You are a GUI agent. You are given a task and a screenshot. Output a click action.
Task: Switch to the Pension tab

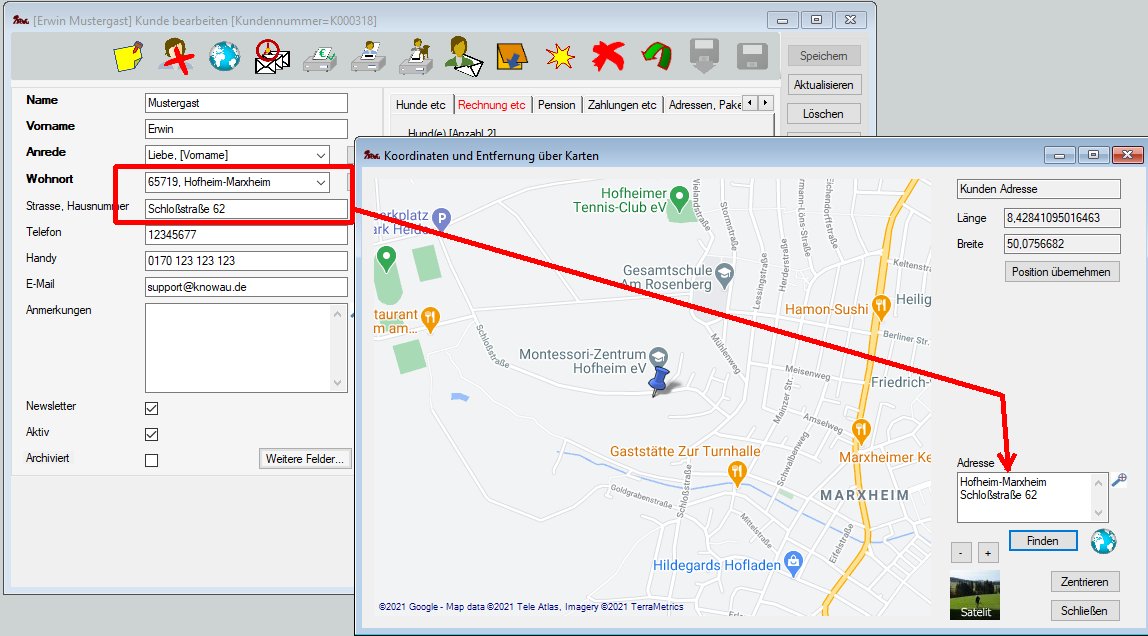pos(556,105)
